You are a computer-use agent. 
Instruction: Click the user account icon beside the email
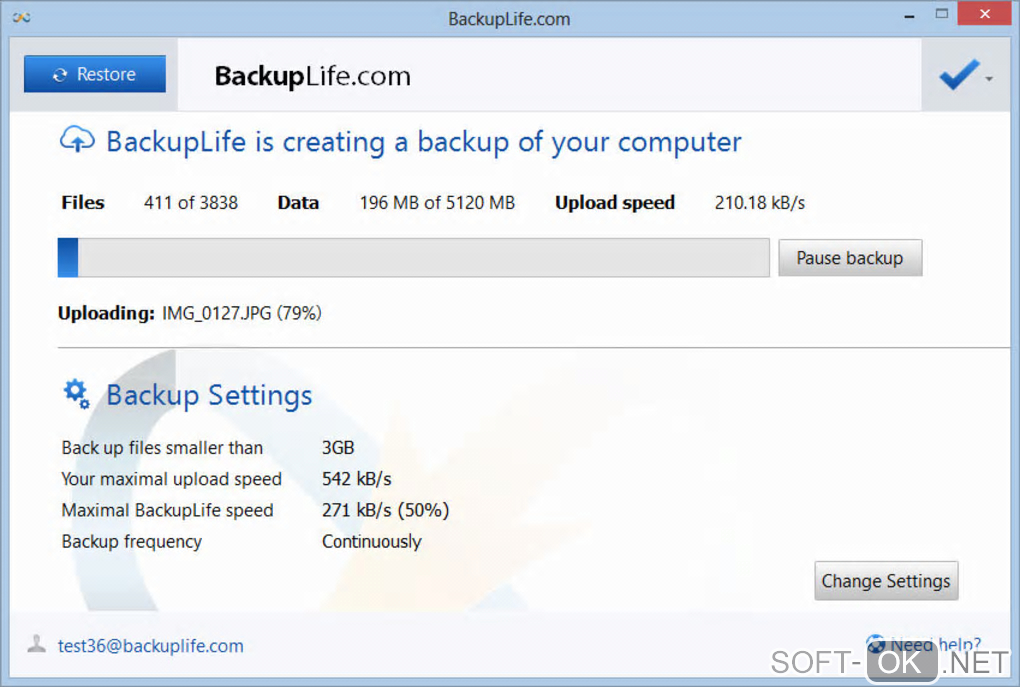(x=37, y=644)
